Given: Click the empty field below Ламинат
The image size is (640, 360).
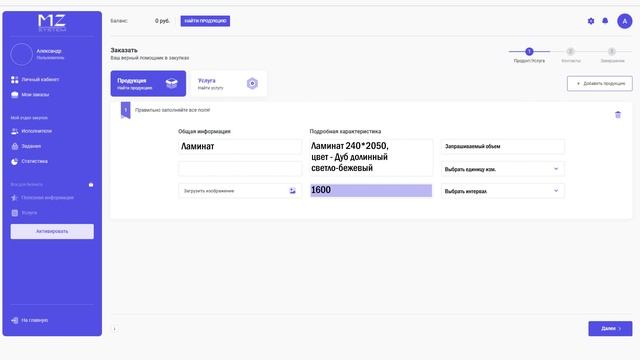Looking at the screenshot, I should point(240,169).
